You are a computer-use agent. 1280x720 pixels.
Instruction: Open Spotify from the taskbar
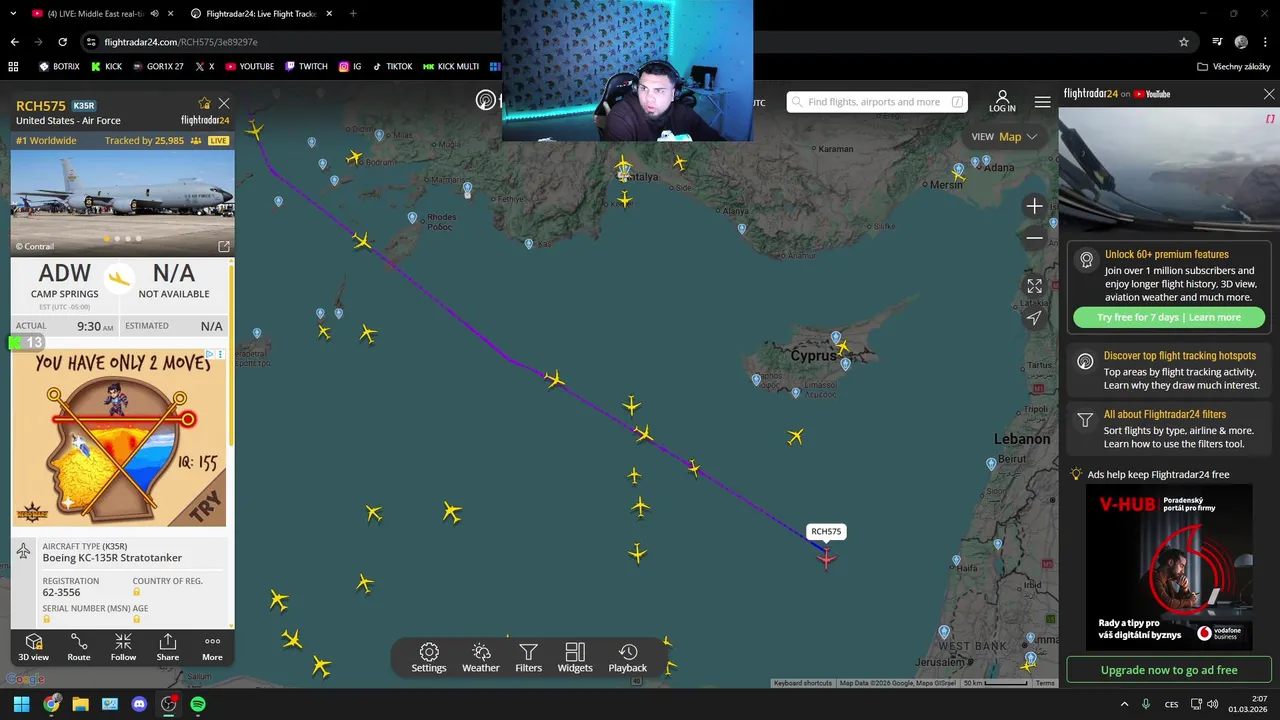coord(198,704)
